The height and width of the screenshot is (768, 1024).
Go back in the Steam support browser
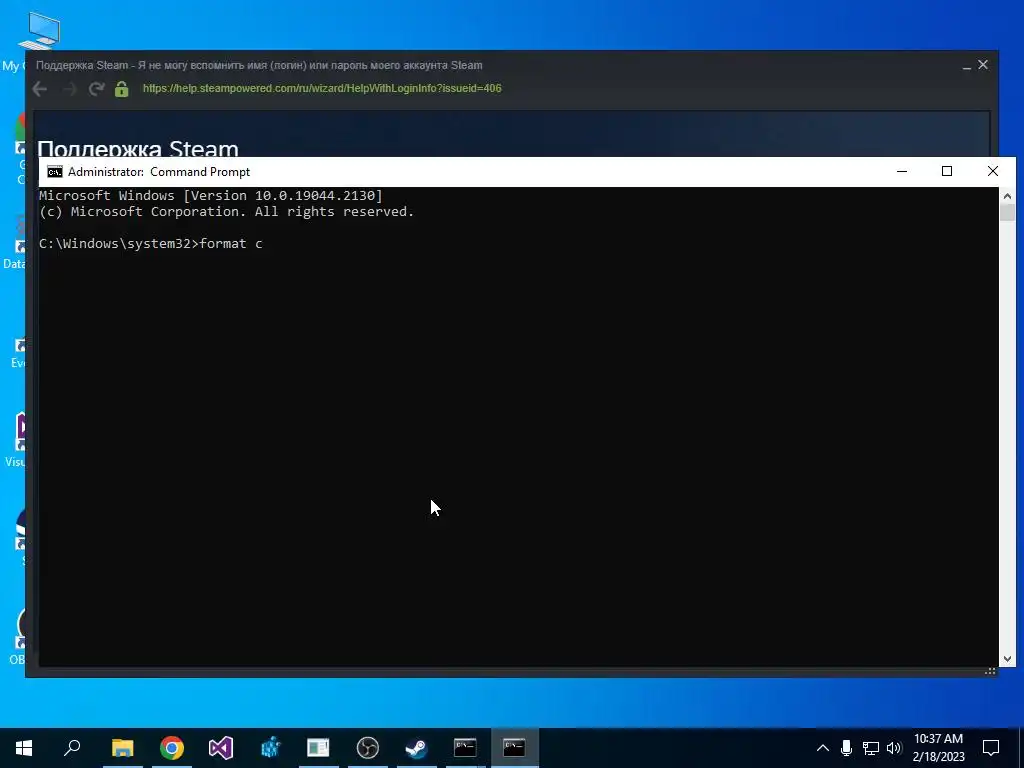(40, 89)
